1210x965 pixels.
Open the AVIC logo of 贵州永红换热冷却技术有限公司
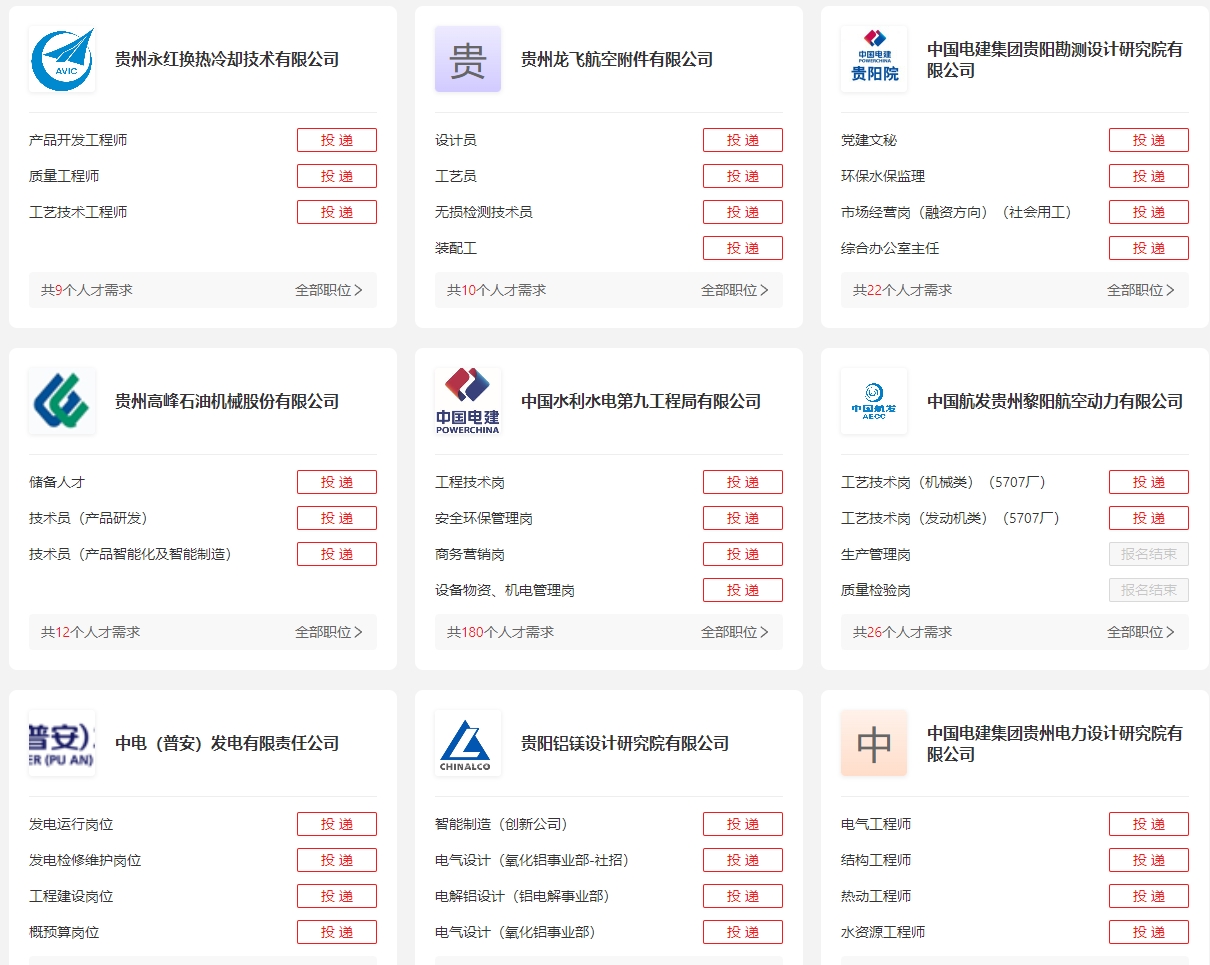point(62,60)
